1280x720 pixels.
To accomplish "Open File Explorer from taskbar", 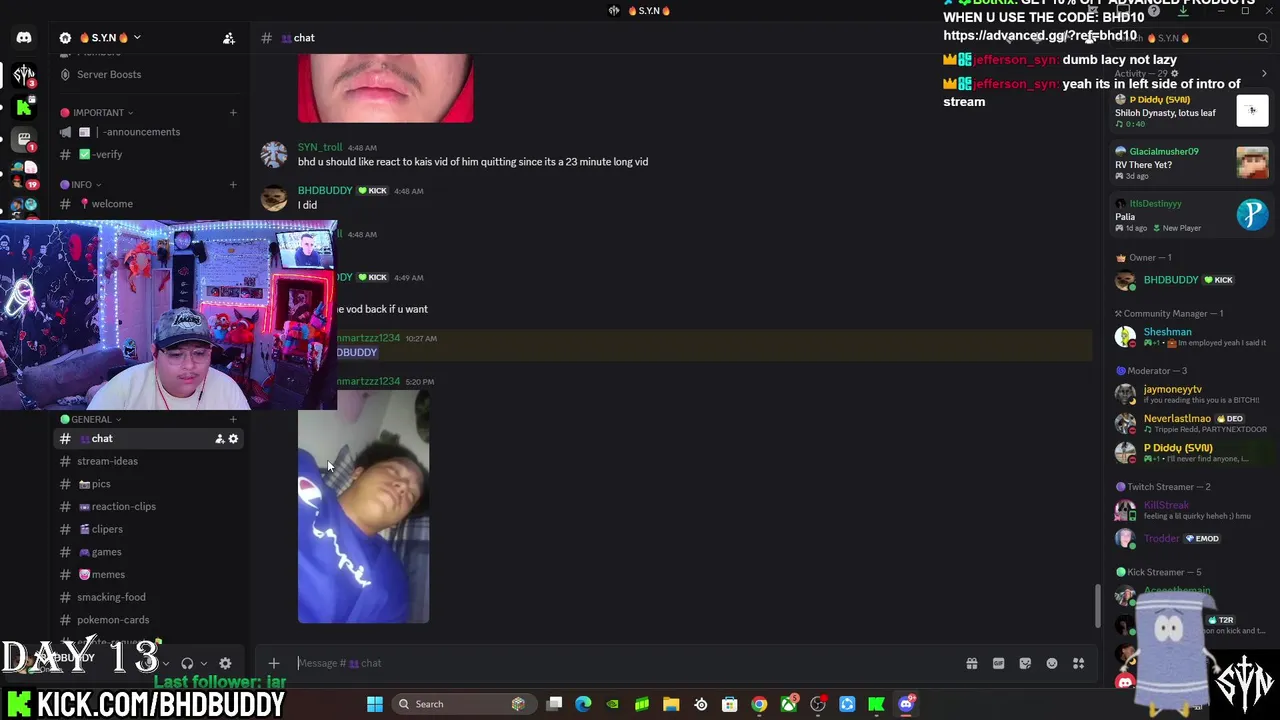I will 671,704.
